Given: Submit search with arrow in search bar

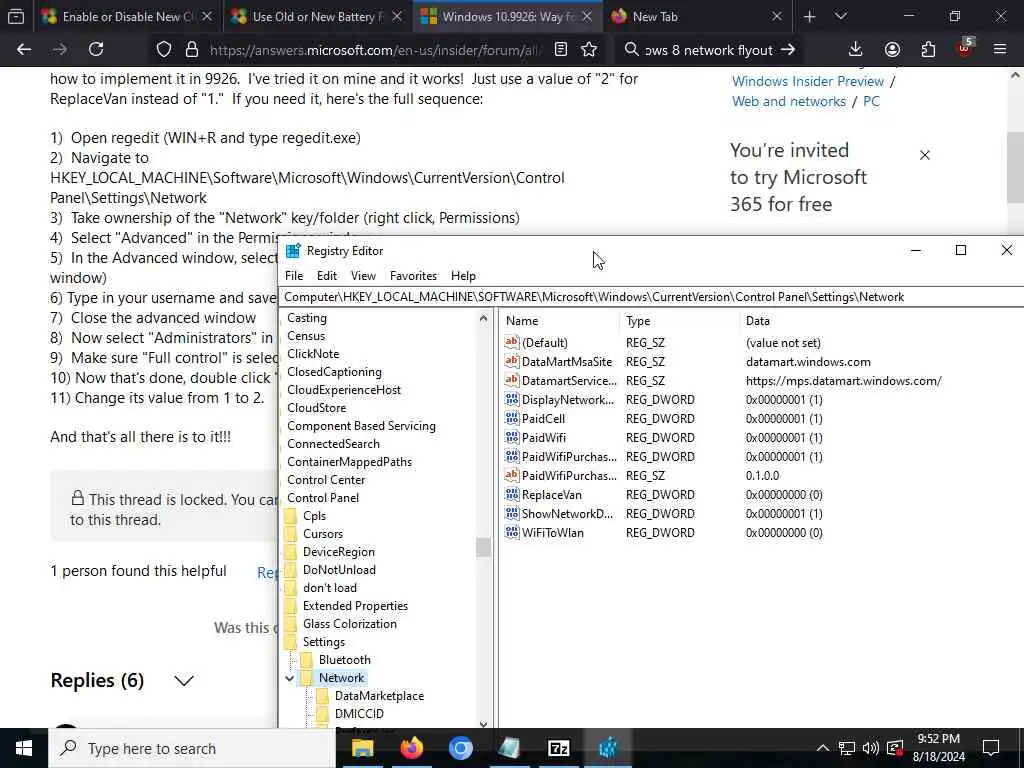Looking at the screenshot, I should coord(788,50).
